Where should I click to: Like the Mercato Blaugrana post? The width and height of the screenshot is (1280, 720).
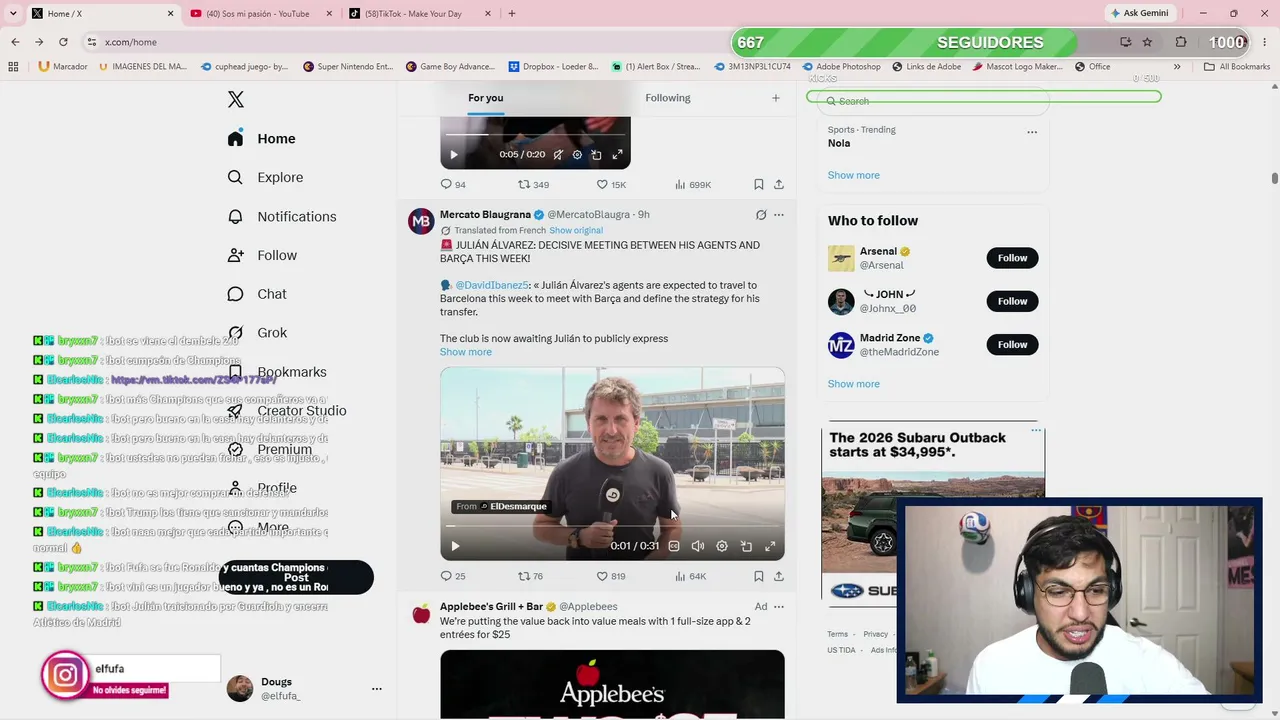(602, 576)
